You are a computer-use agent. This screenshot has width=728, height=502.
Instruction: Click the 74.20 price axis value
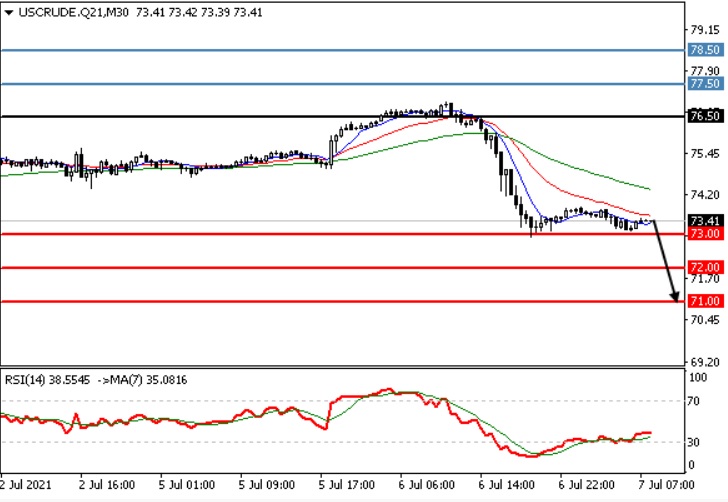(705, 195)
